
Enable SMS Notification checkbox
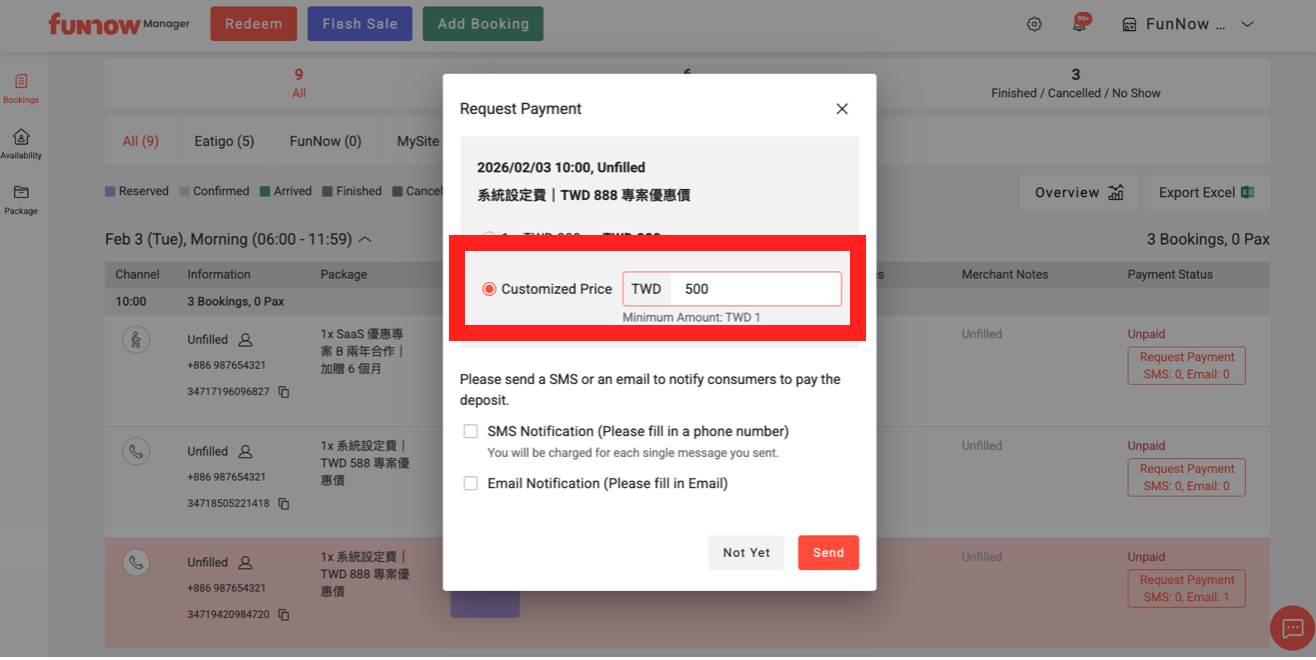470,432
